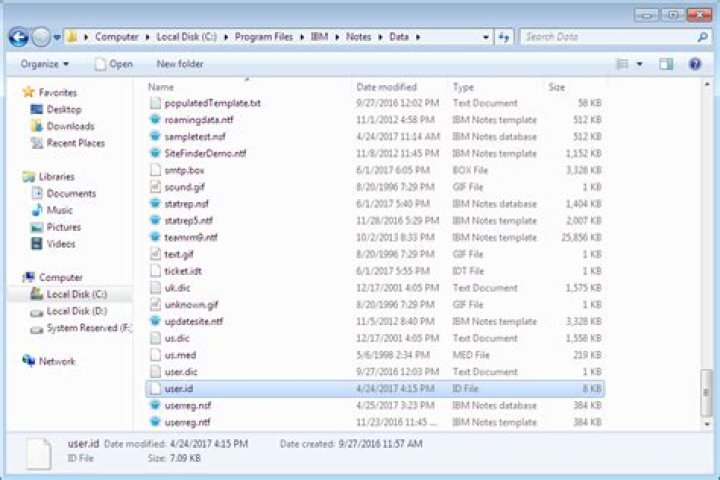
Task: Click the help question mark icon
Action: click(x=694, y=64)
